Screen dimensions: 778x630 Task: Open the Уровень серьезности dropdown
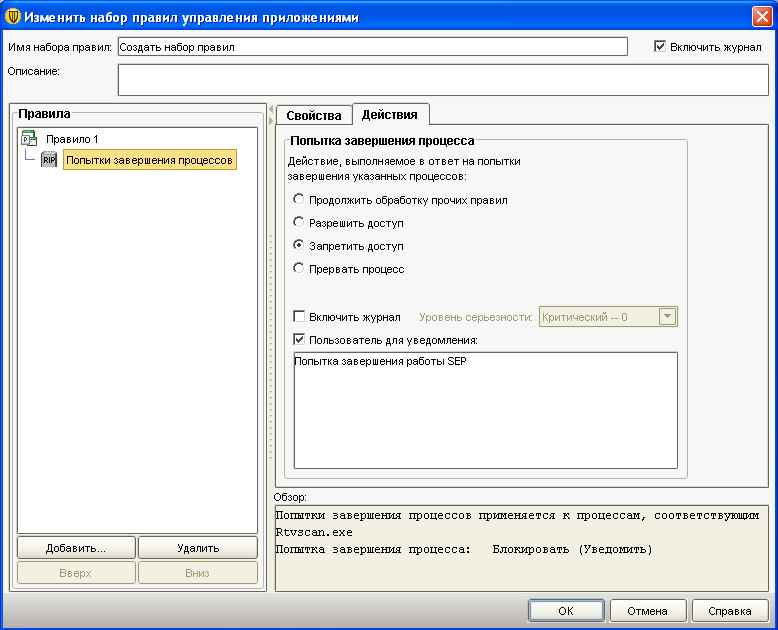point(667,316)
